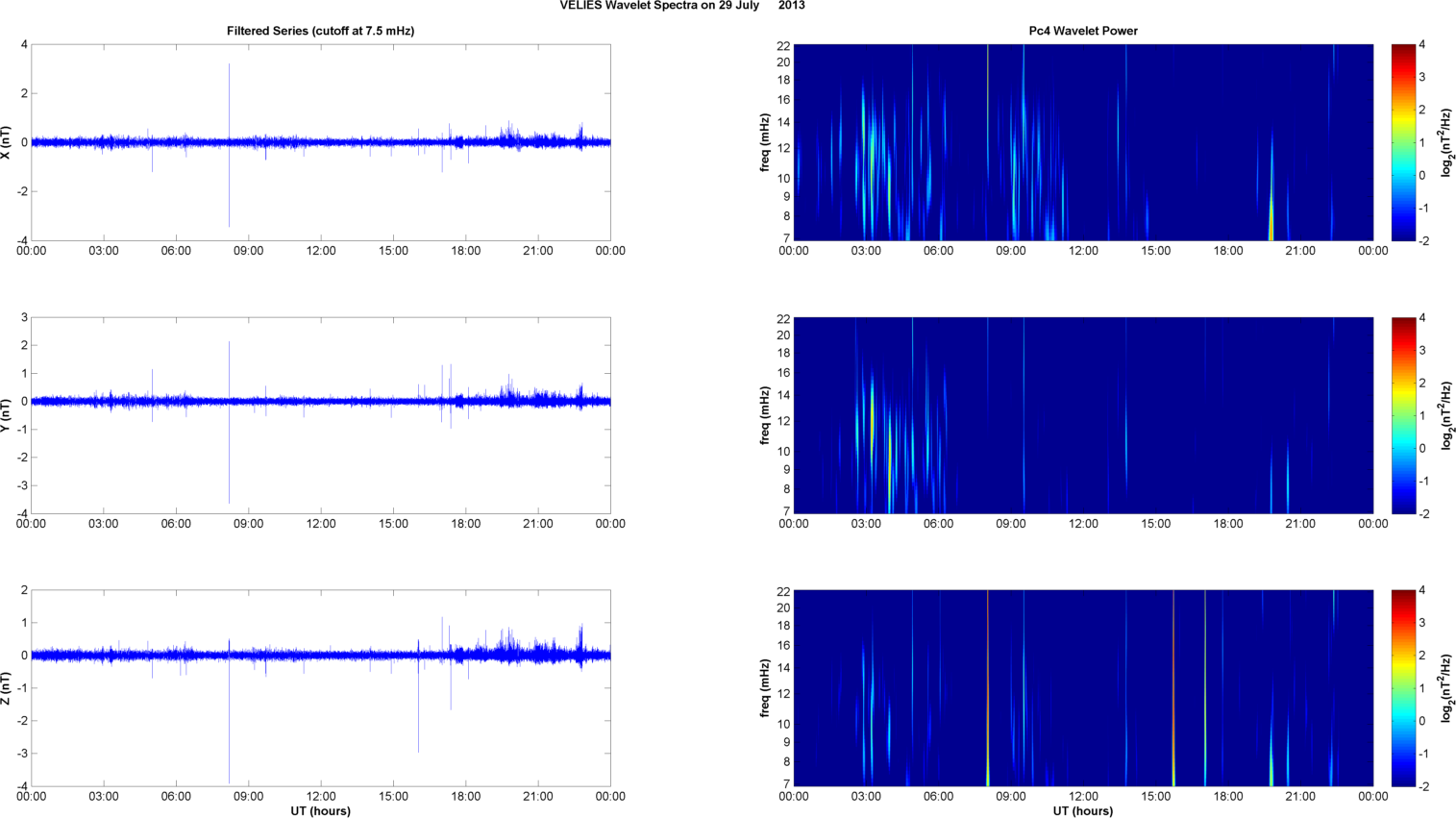This screenshot has width=1456, height=818.
Task: Click the "12:00" tick under the Y filtered series
Action: point(321,524)
